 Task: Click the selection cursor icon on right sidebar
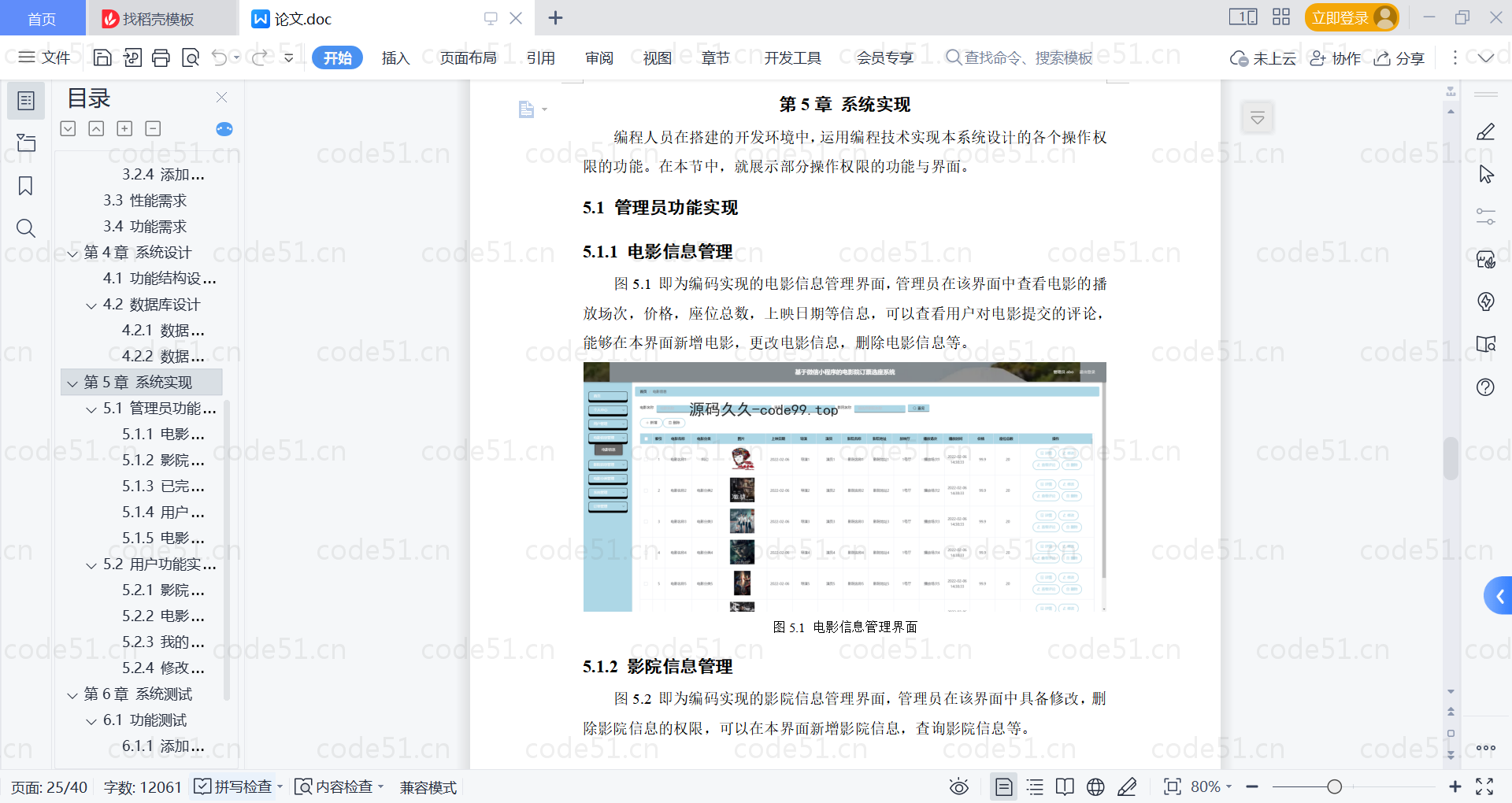1485,174
